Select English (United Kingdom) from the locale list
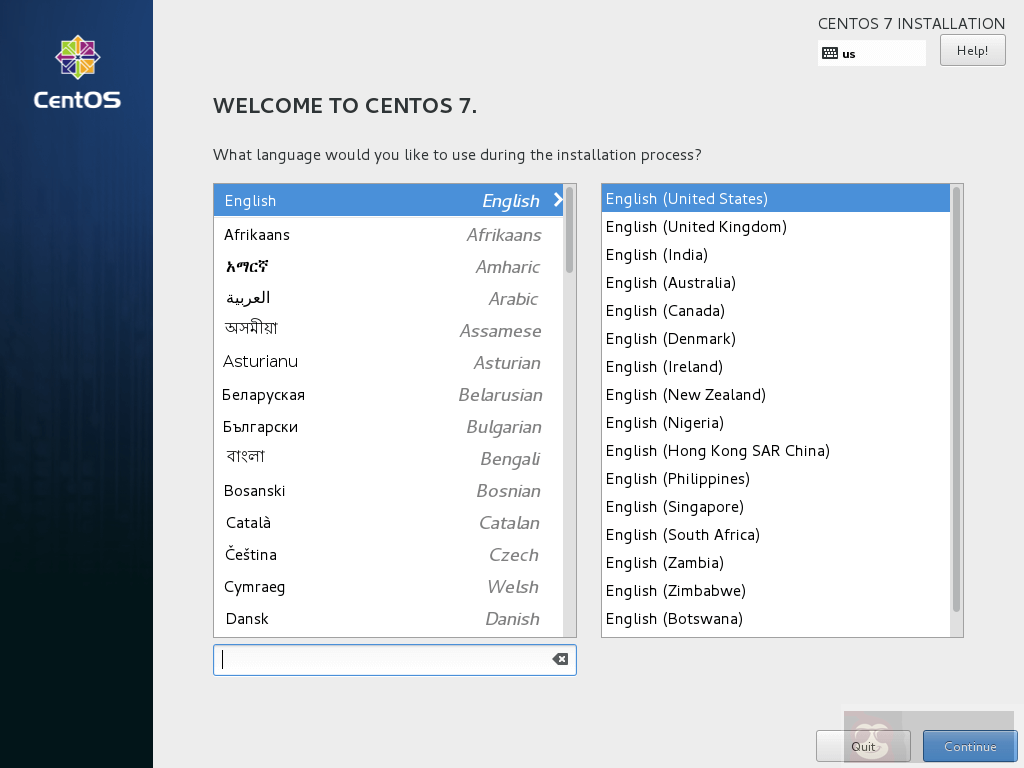This screenshot has height=768, width=1024. (695, 226)
